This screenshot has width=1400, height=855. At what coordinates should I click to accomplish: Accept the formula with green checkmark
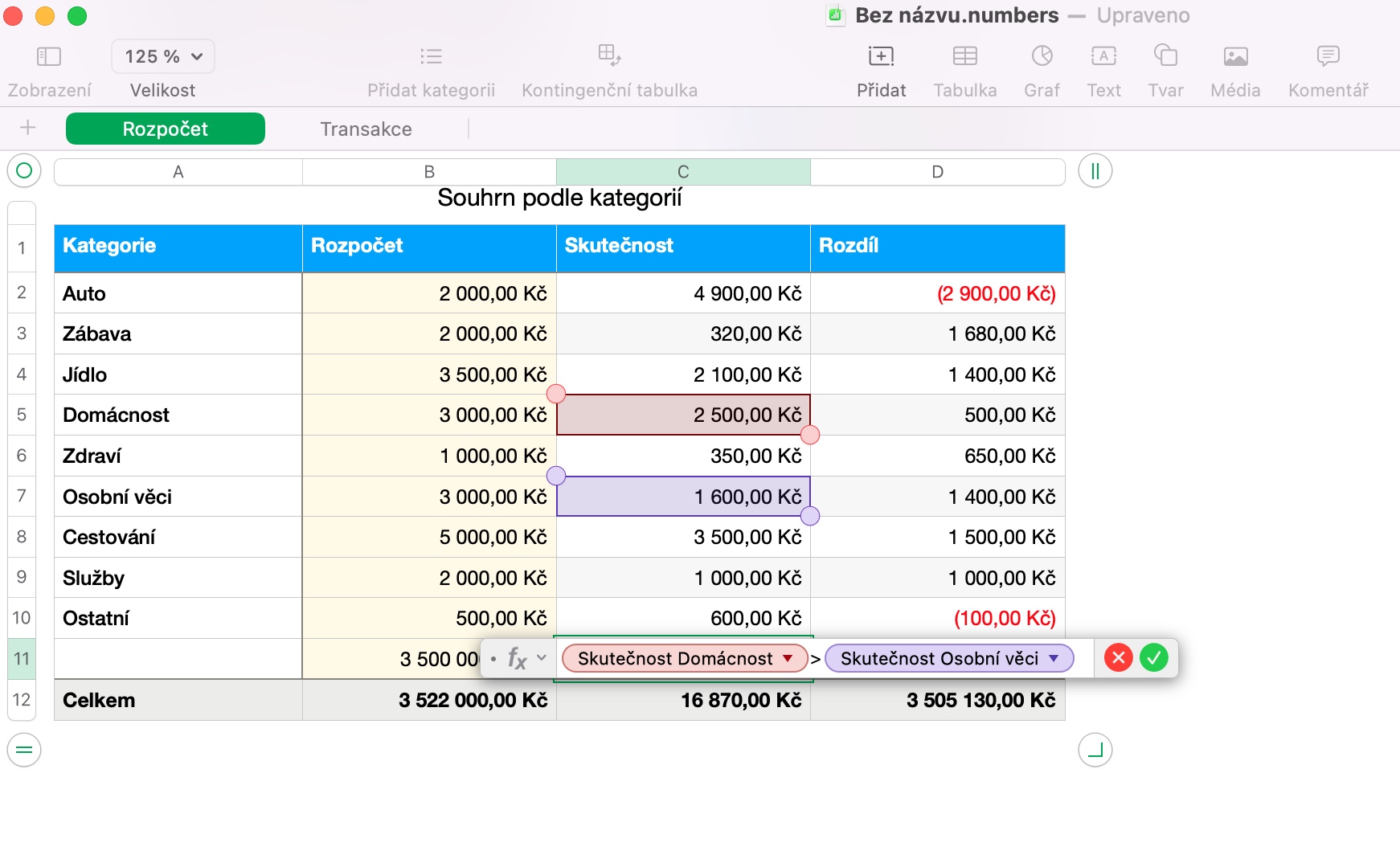click(x=1154, y=658)
